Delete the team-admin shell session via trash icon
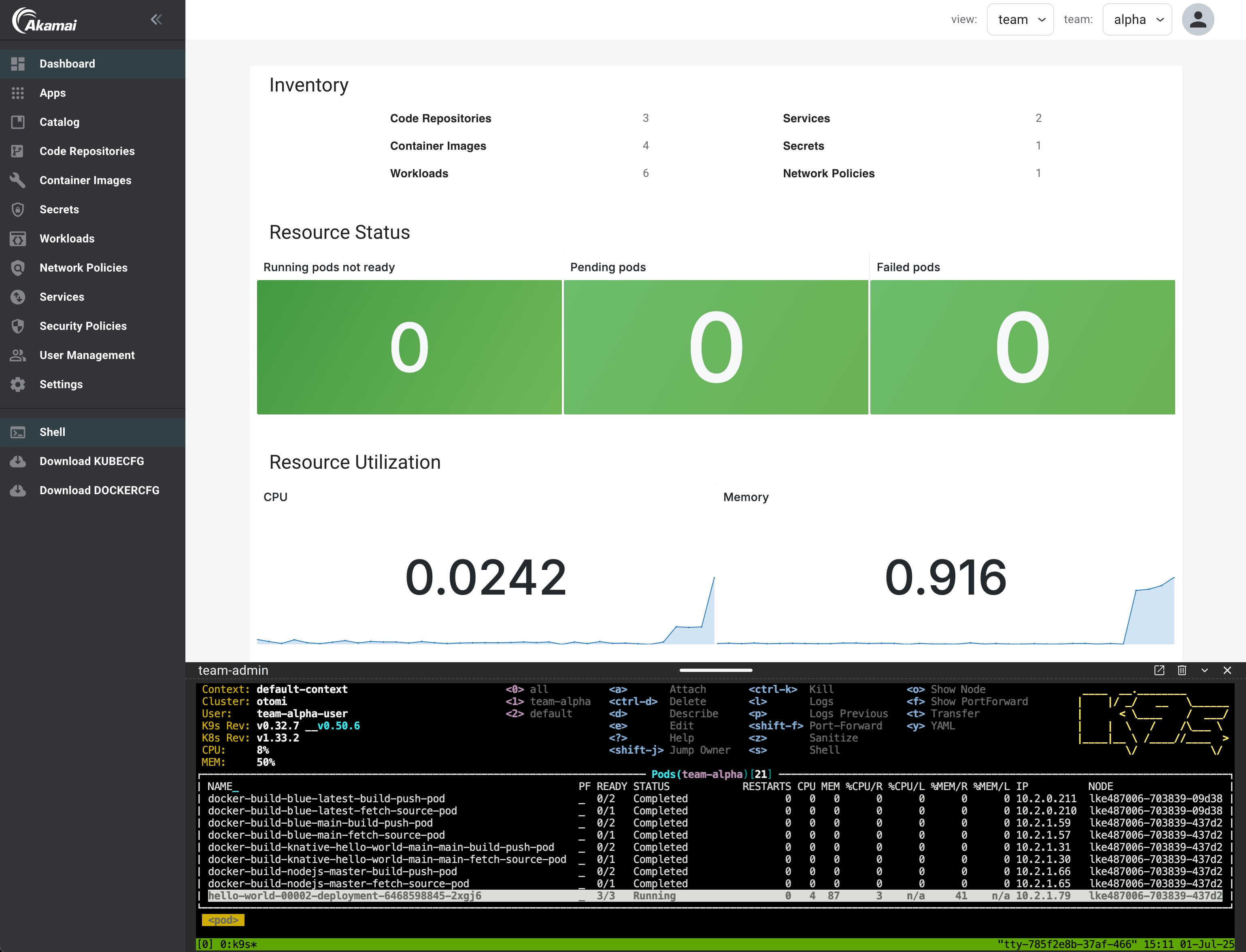 pos(1182,670)
